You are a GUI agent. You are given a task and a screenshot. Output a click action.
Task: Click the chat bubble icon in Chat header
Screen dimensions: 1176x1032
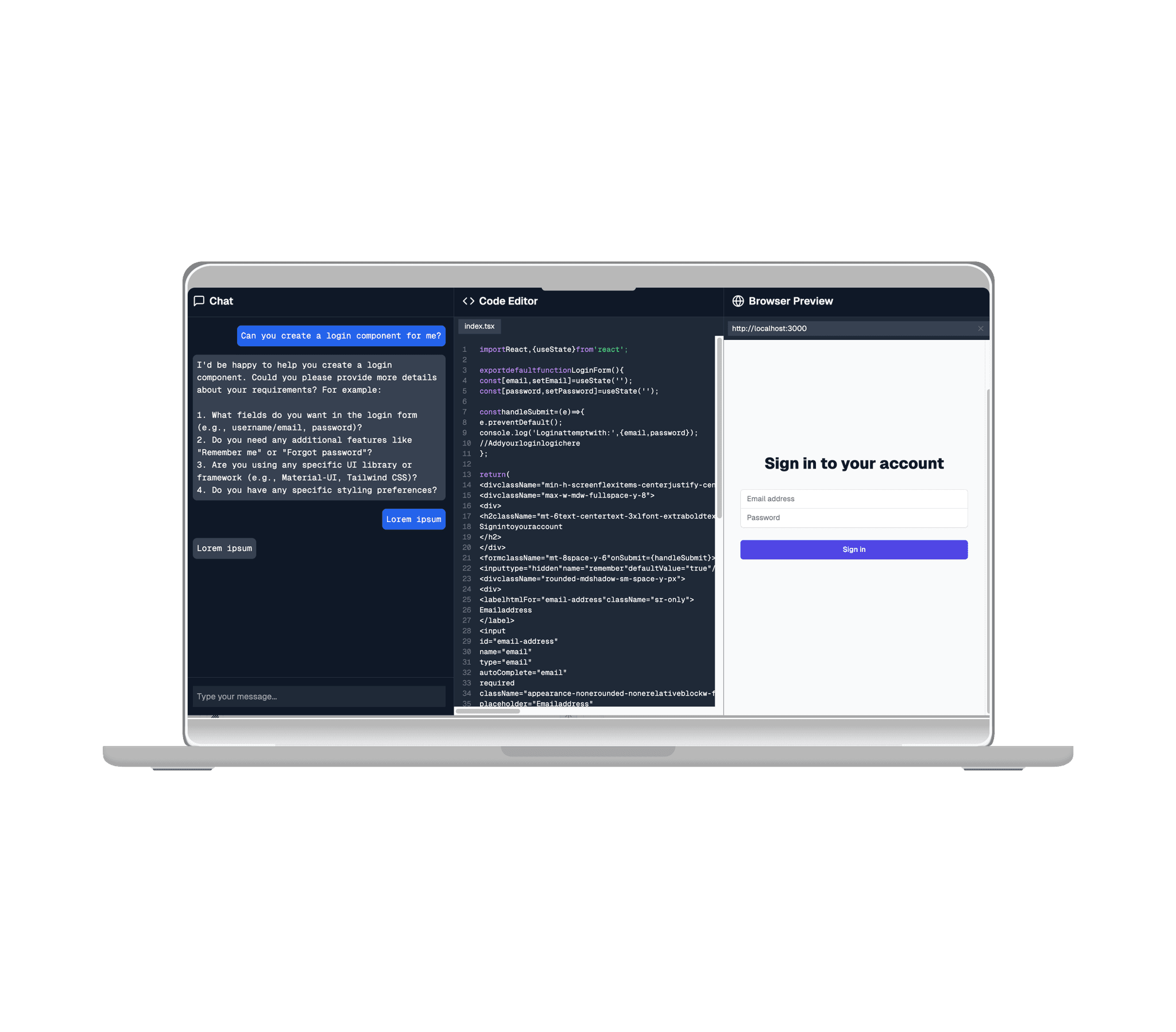pyautogui.click(x=197, y=301)
